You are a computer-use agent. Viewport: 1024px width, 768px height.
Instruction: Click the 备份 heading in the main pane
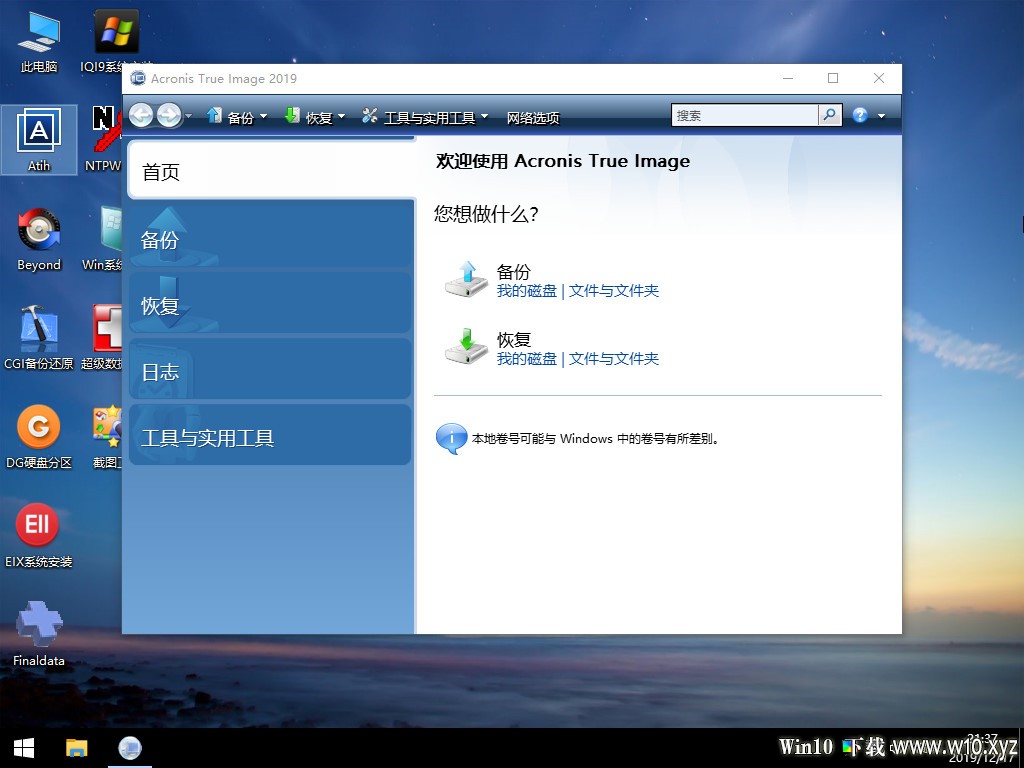(513, 272)
